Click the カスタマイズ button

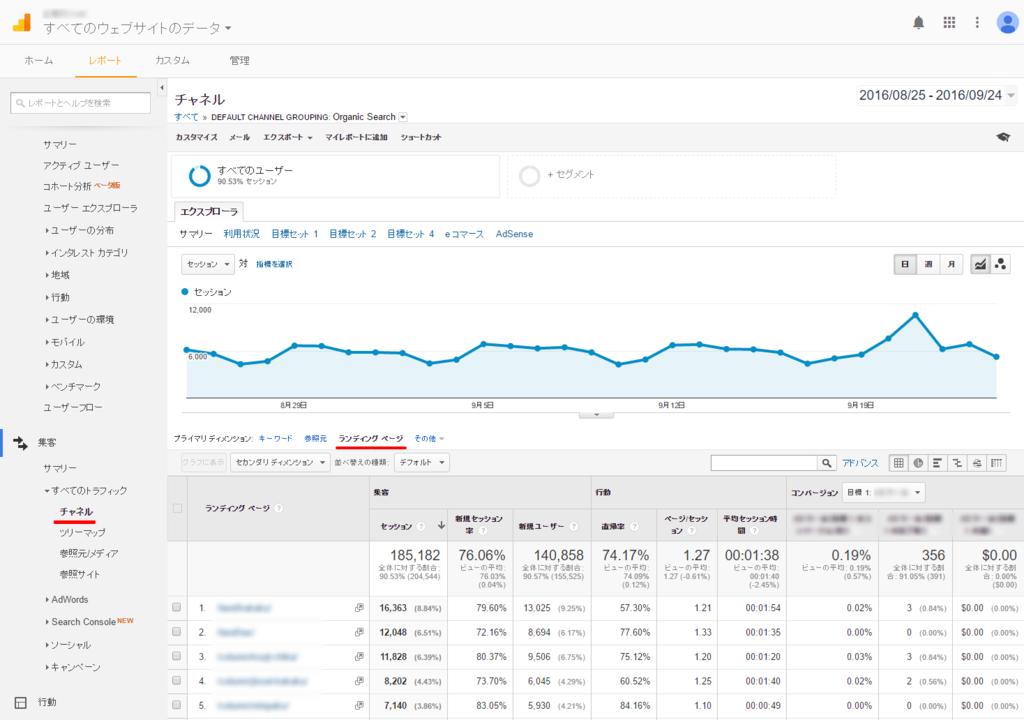(197, 137)
